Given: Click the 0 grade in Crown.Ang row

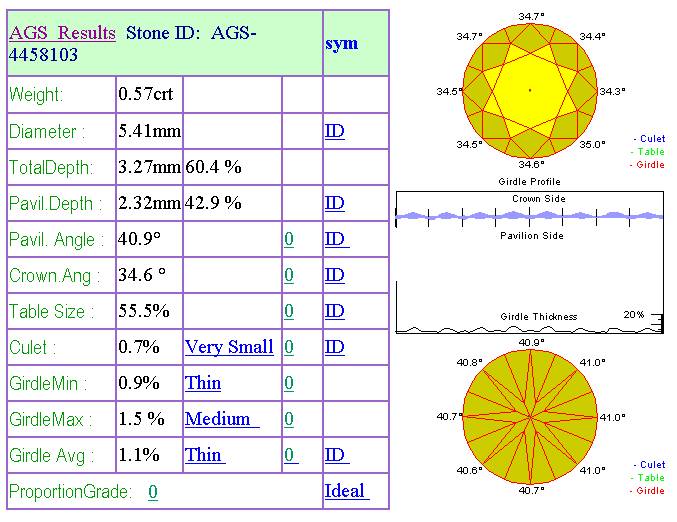Looking at the screenshot, I should (289, 275).
